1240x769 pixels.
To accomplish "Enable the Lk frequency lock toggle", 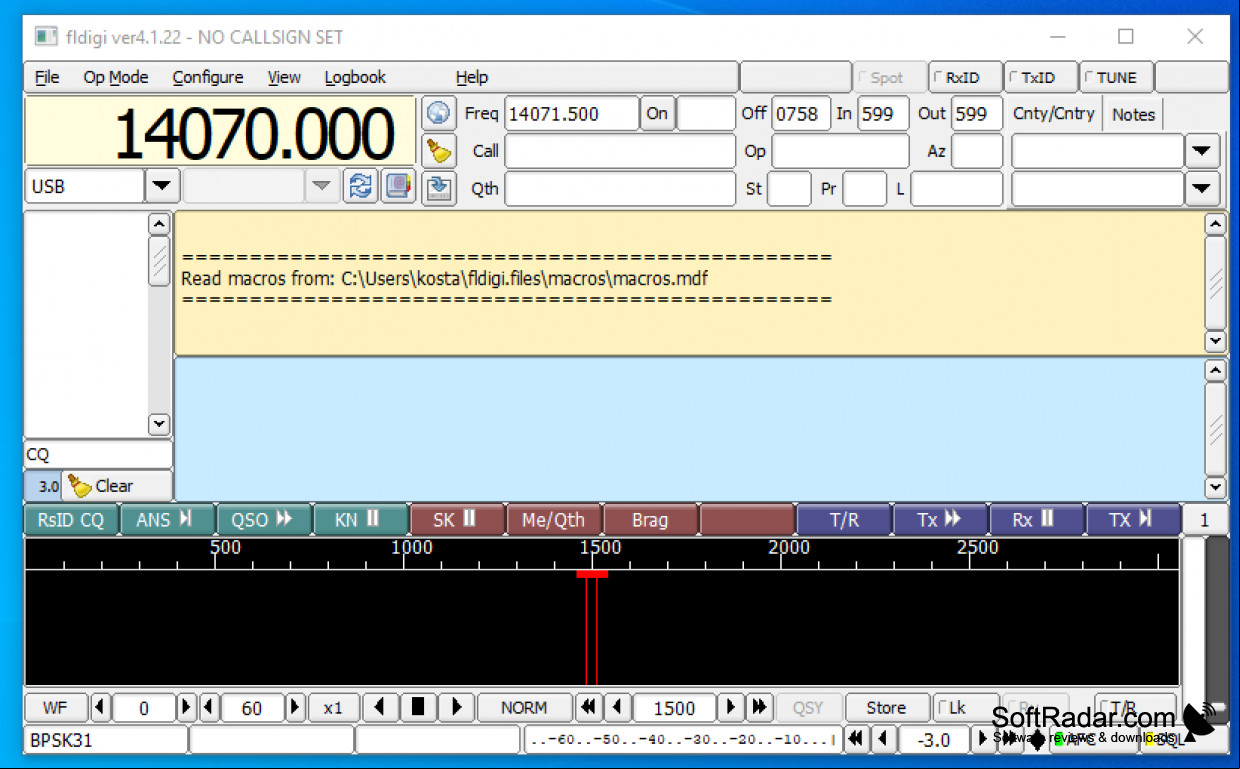I will click(965, 707).
